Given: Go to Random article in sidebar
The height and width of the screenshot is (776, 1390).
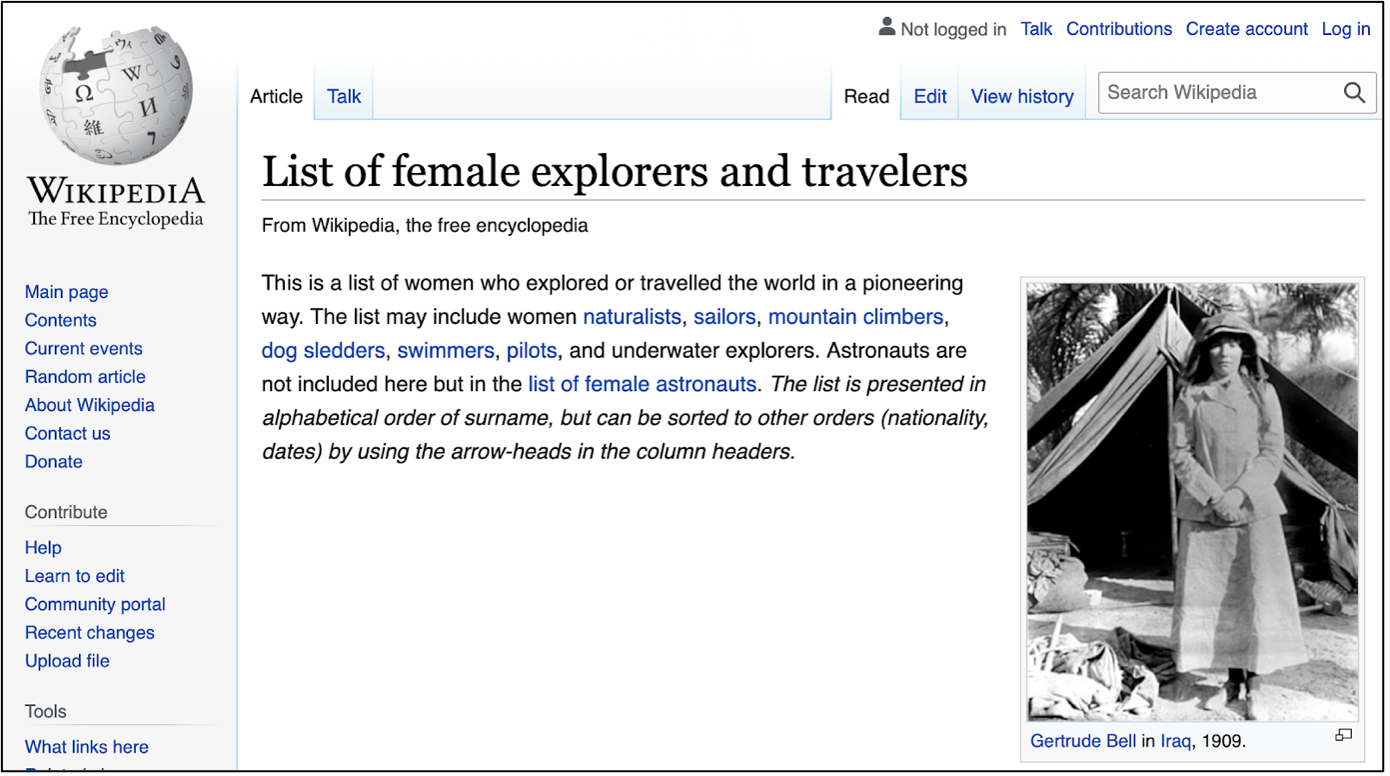Looking at the screenshot, I should pos(85,377).
